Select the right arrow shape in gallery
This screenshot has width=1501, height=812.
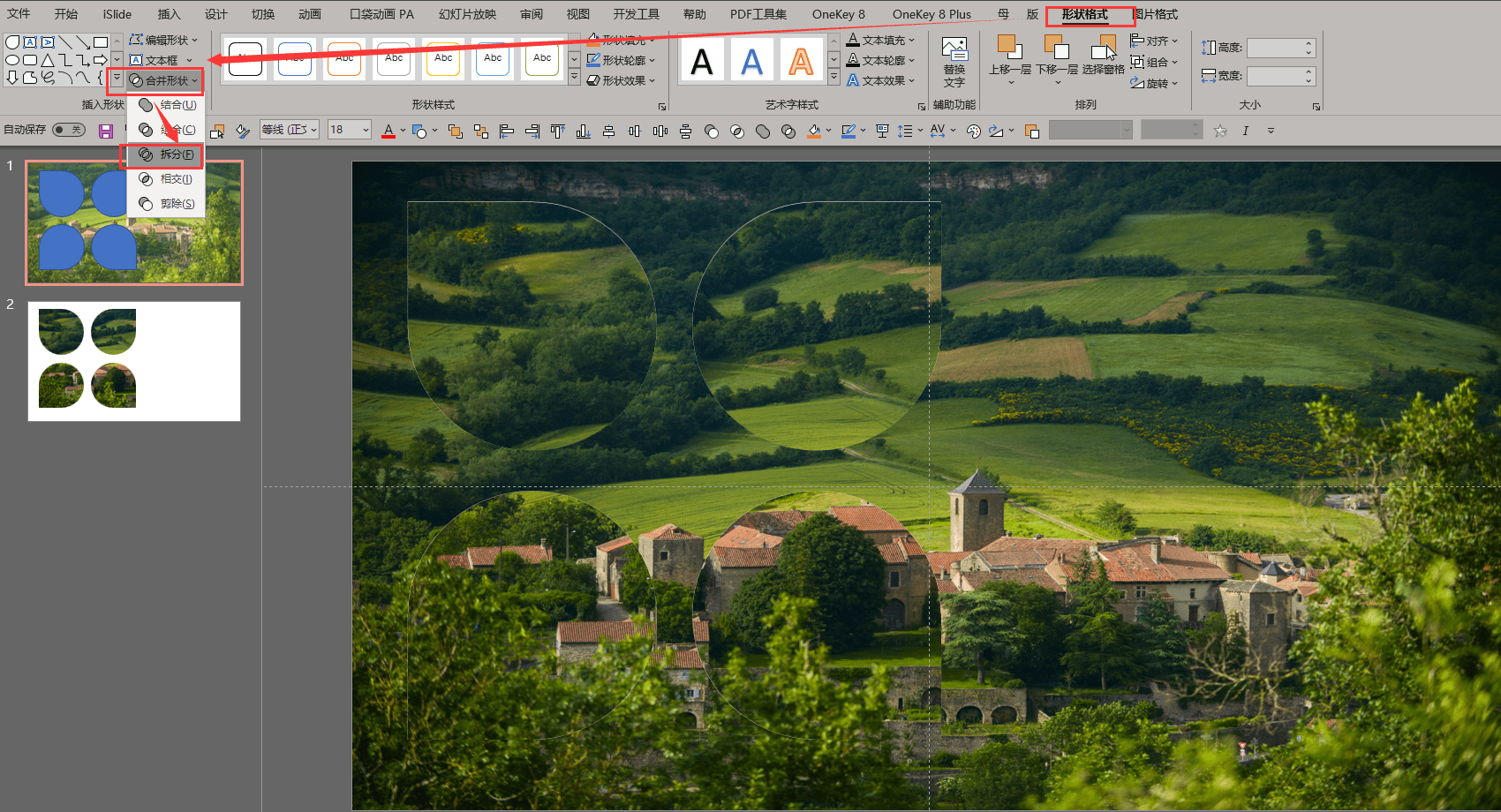[101, 60]
